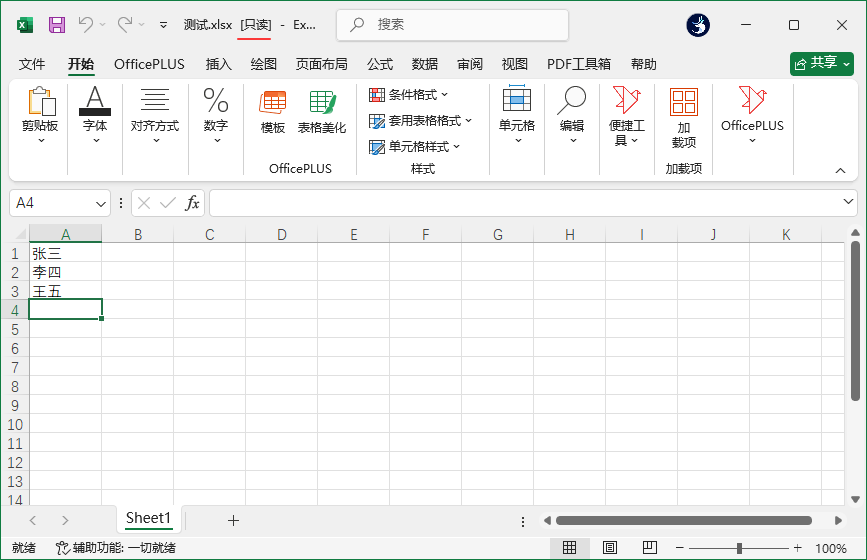The height and width of the screenshot is (560, 867).
Task: Open the 编辑 editing group
Action: pos(572,115)
